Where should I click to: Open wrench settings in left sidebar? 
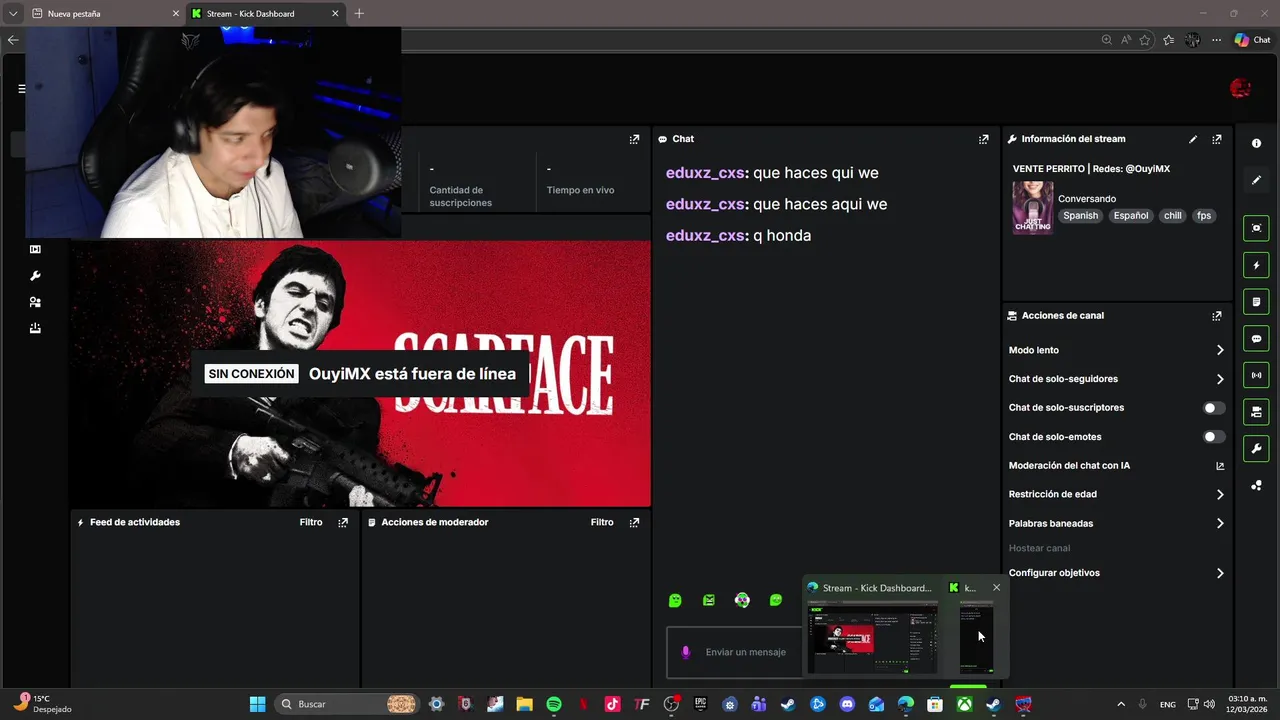point(35,276)
